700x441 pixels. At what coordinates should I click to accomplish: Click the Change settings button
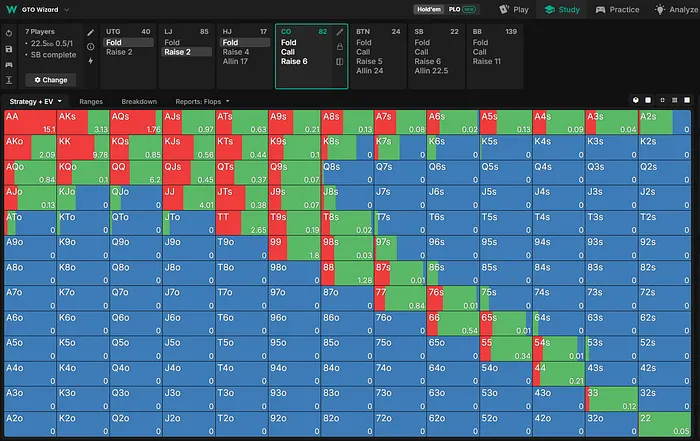tap(50, 80)
